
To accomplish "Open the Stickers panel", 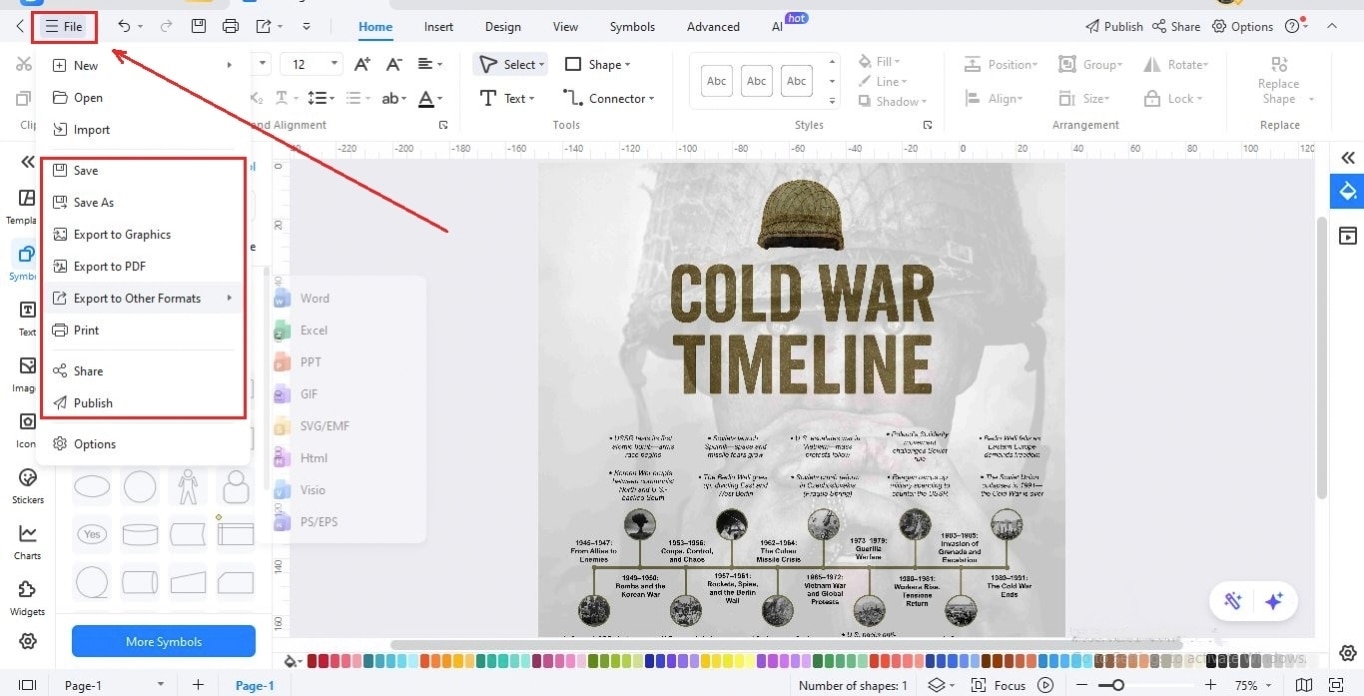I will pos(26,486).
